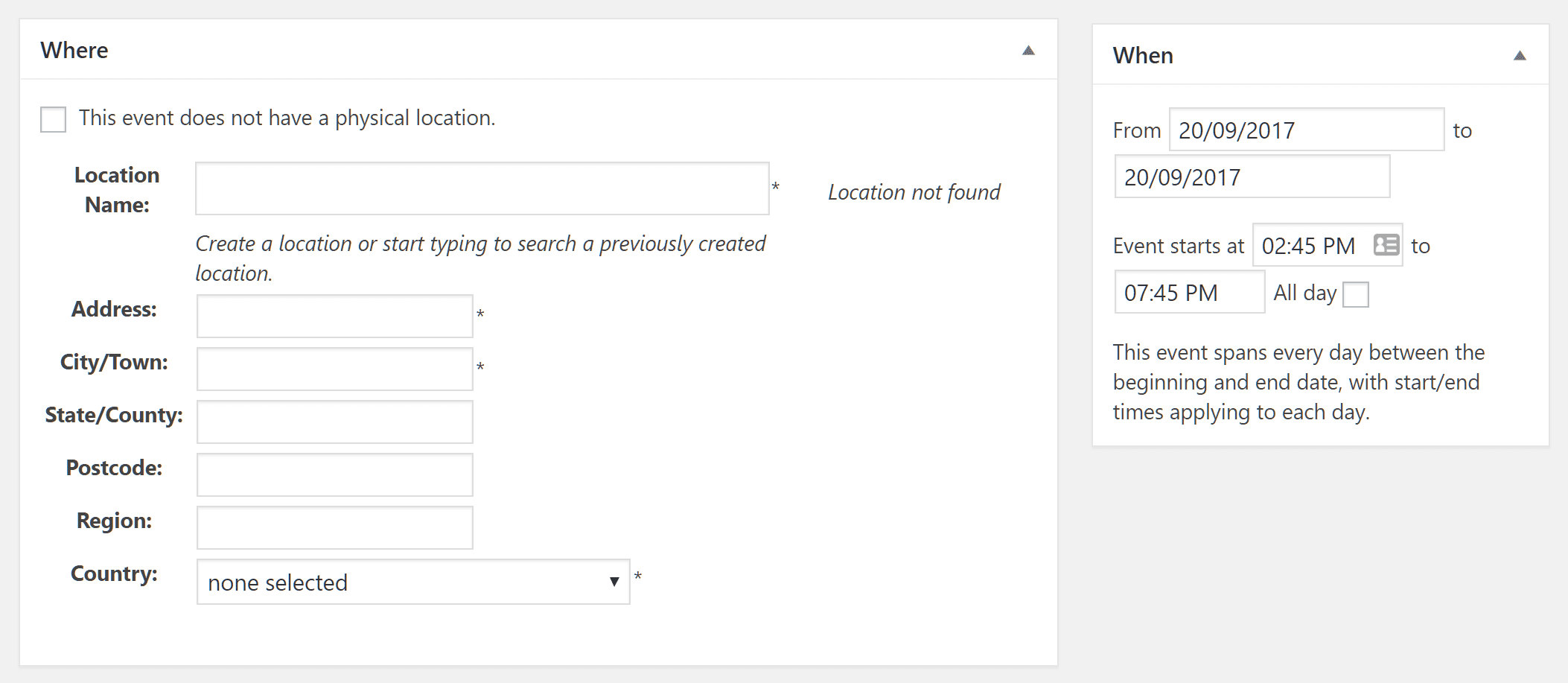1568x683 pixels.
Task: Click the Location Name input field
Action: 482,188
